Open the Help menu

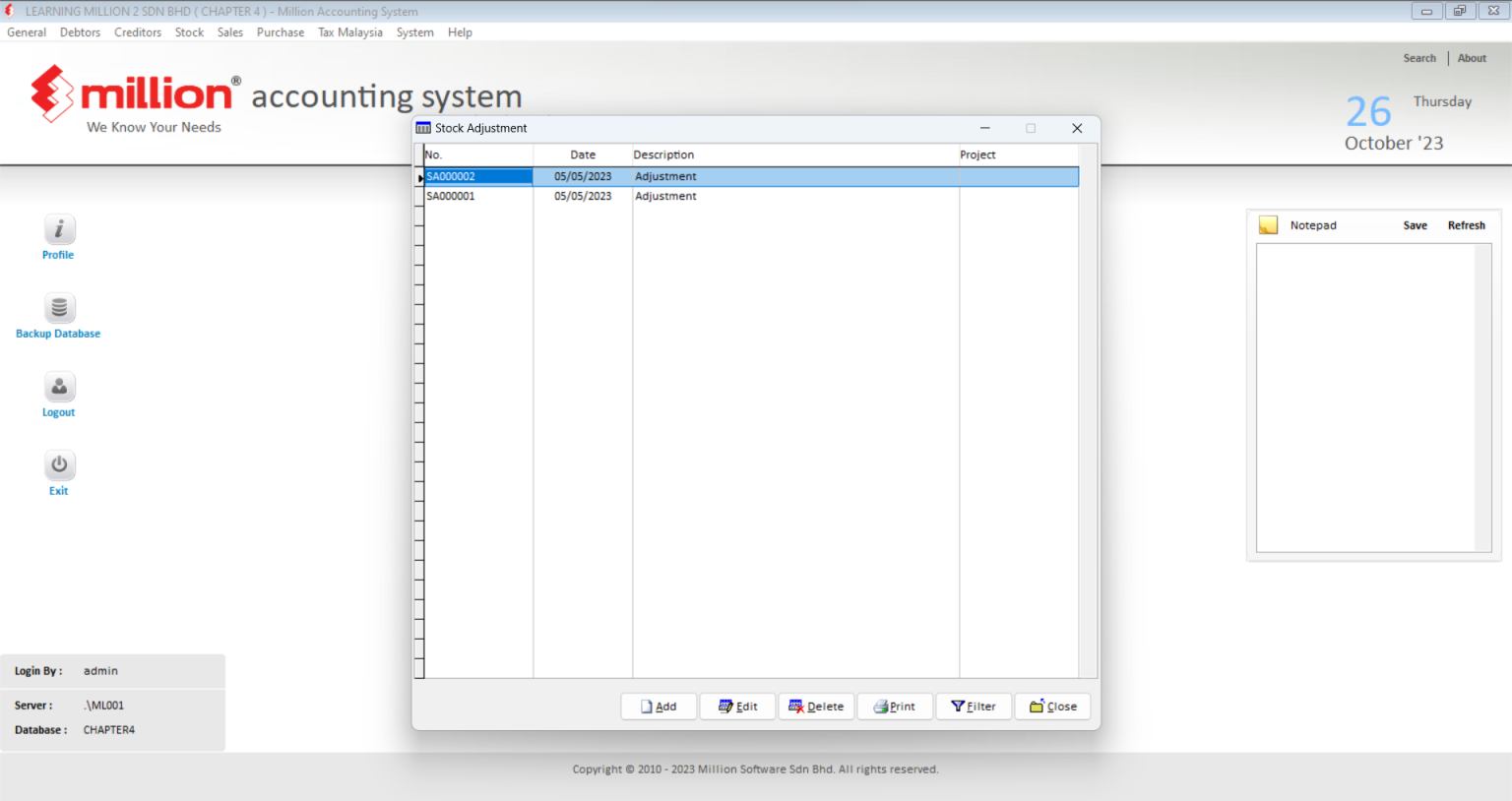(x=460, y=32)
